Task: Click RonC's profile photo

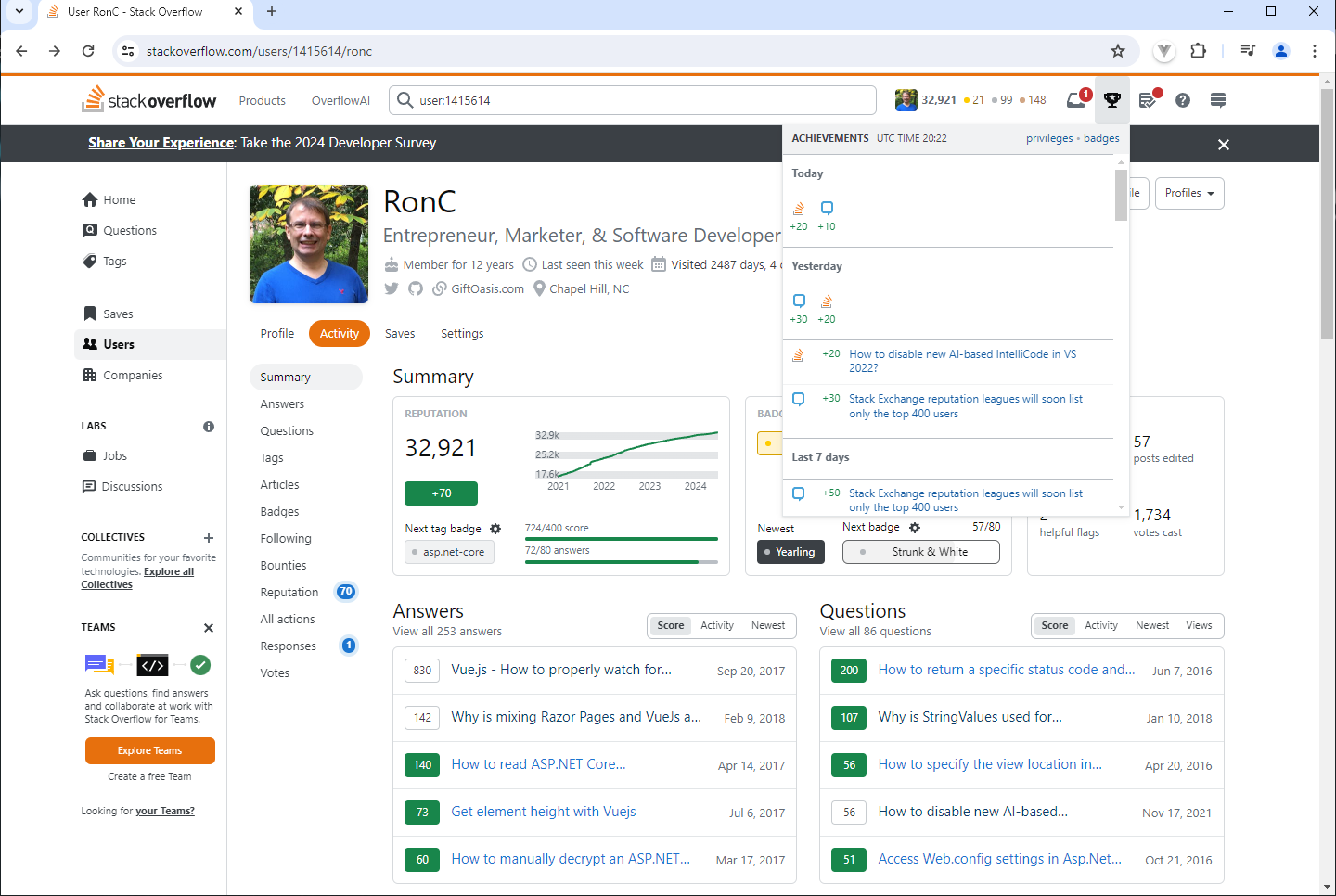Action: pos(309,244)
